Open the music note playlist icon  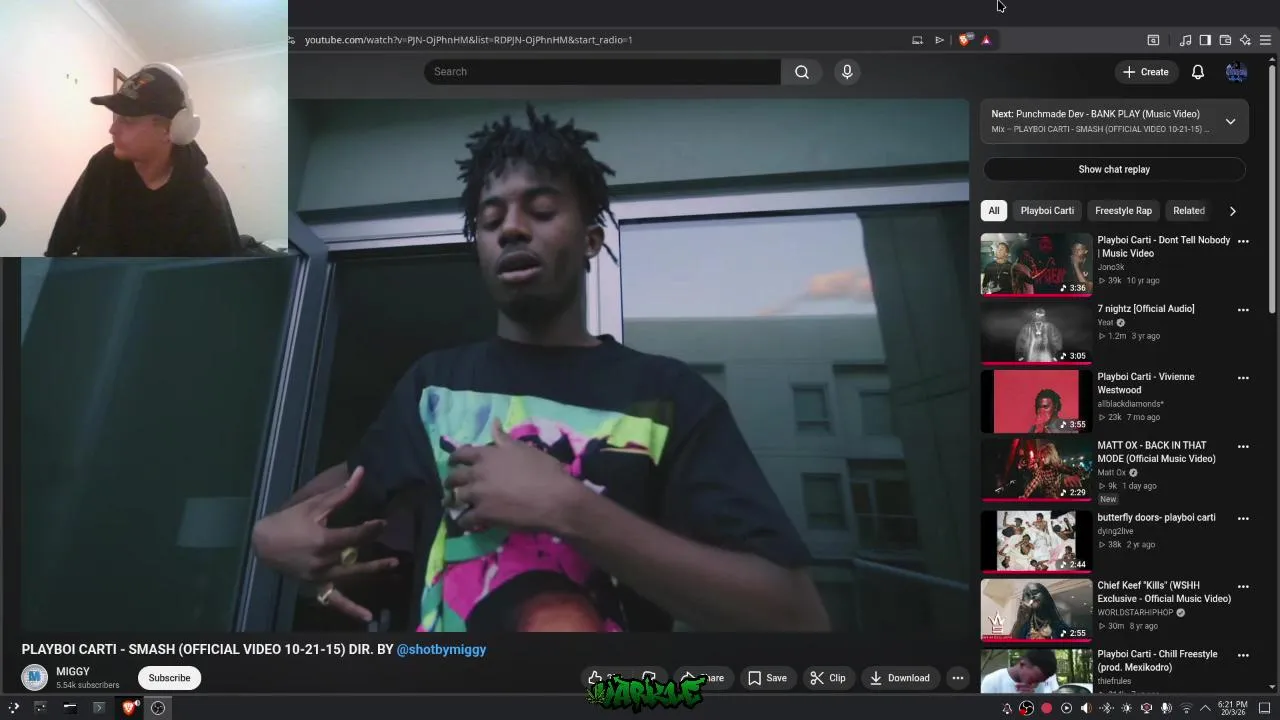[x=1185, y=40]
